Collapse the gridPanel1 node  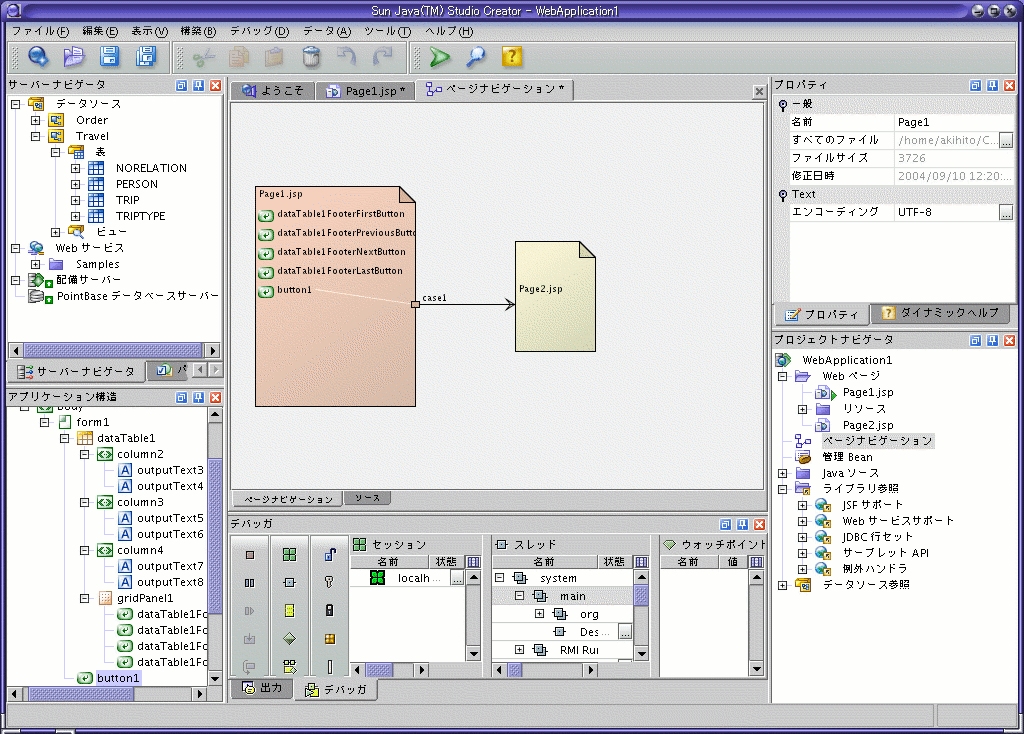click(x=84, y=598)
